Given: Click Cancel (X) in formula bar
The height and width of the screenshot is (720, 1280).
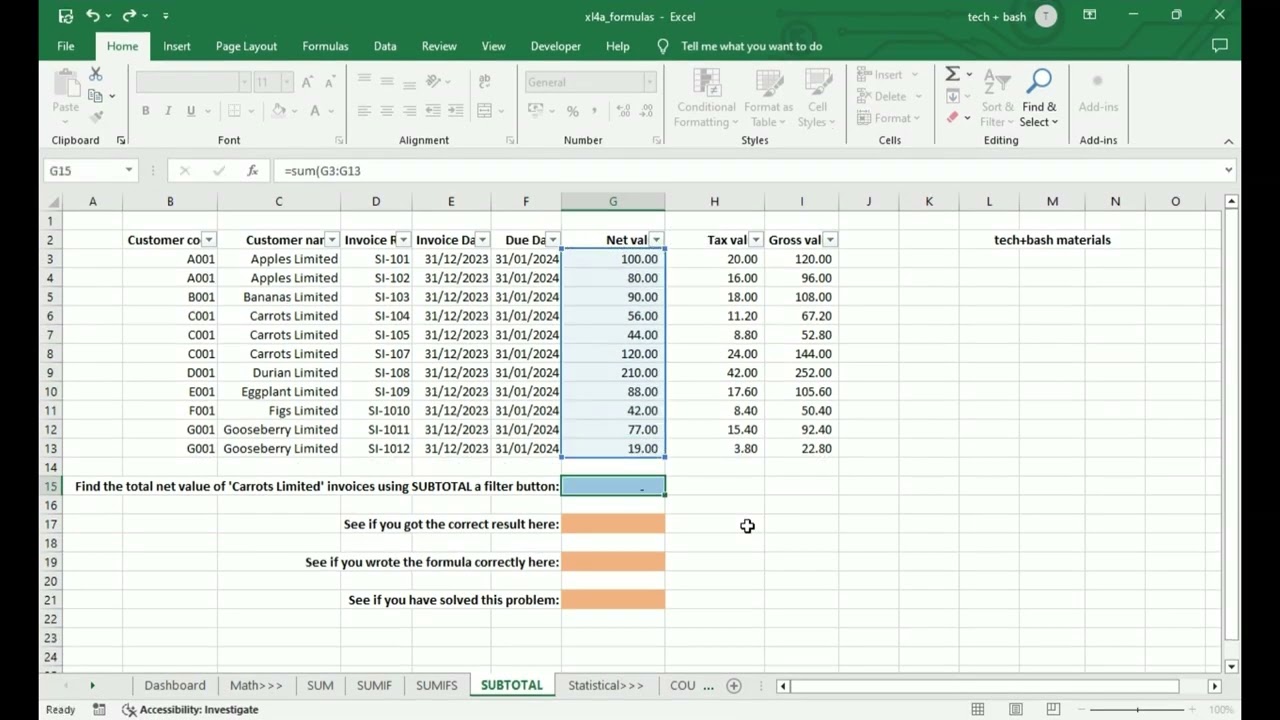Looking at the screenshot, I should click(185, 171).
